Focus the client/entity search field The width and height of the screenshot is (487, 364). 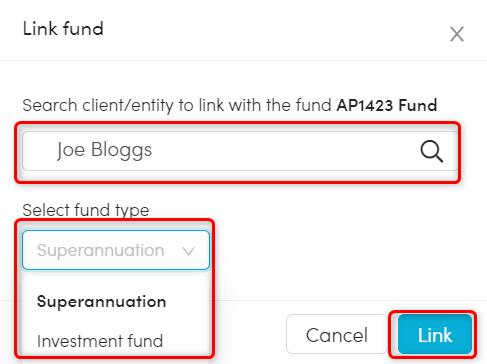click(x=240, y=151)
